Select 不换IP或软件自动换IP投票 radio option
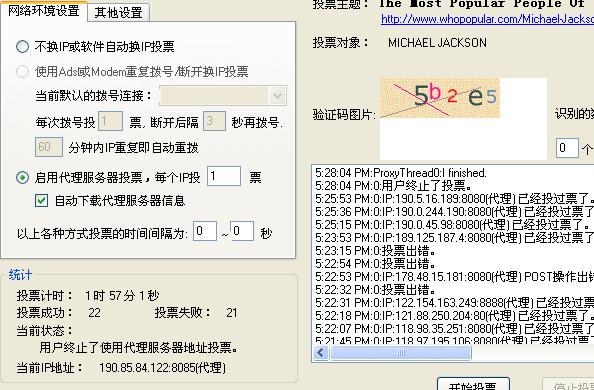Screen dimensions: 594x390 [x=22, y=47]
